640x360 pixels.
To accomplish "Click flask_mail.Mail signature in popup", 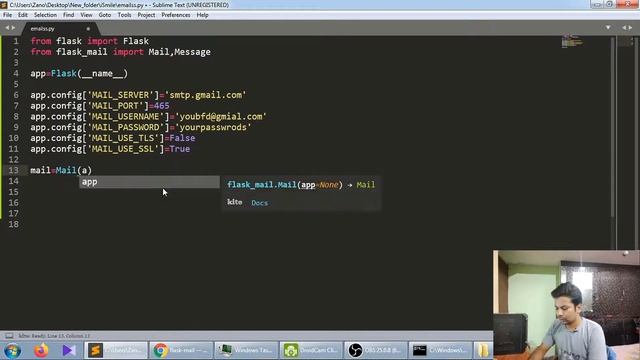I will pyautogui.click(x=301, y=185).
